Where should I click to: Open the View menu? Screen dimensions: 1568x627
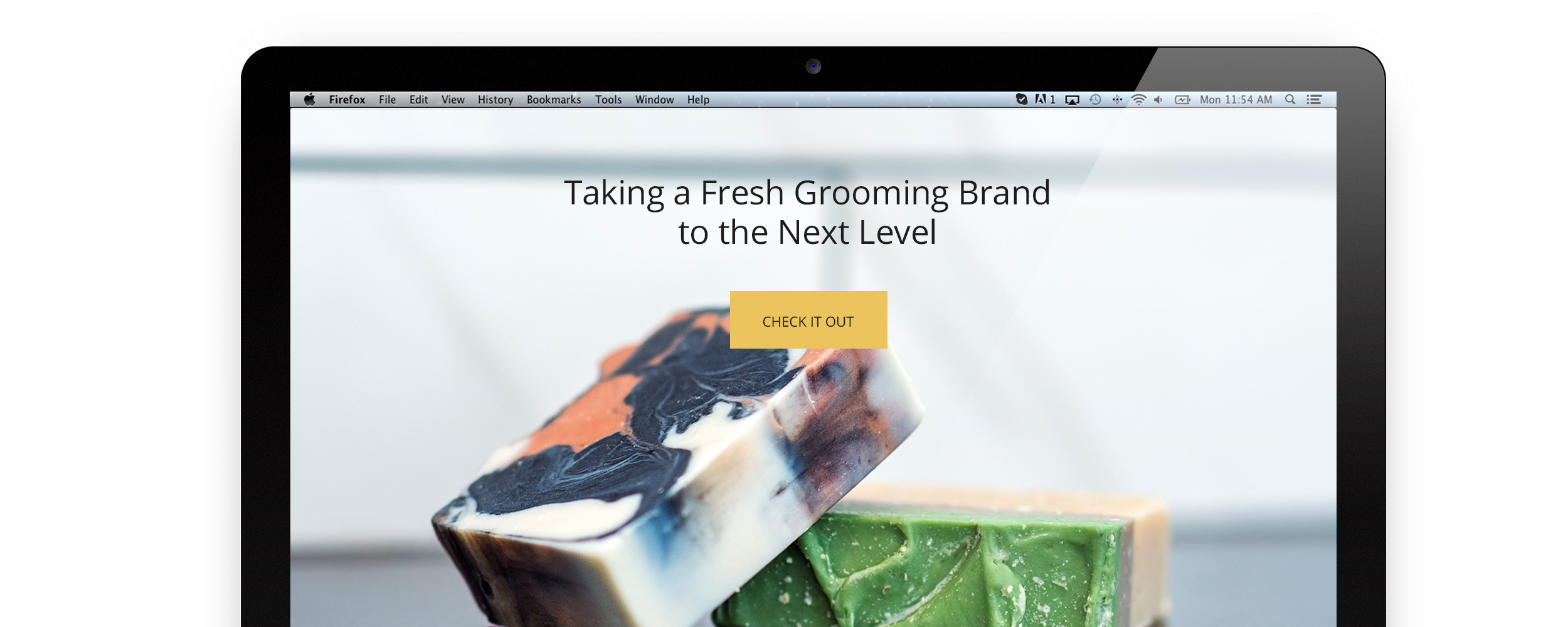click(x=453, y=100)
